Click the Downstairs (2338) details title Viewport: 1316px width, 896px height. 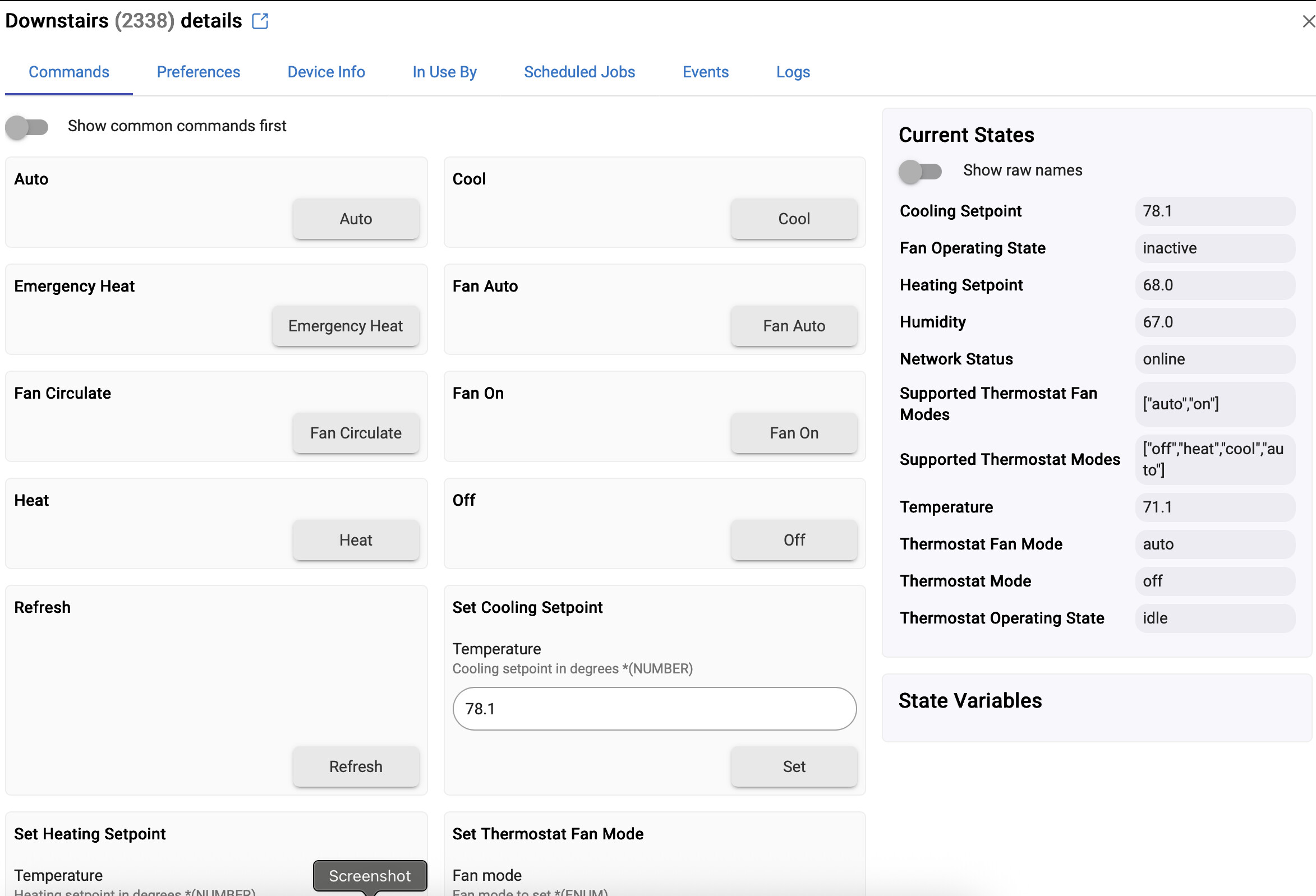coord(123,21)
